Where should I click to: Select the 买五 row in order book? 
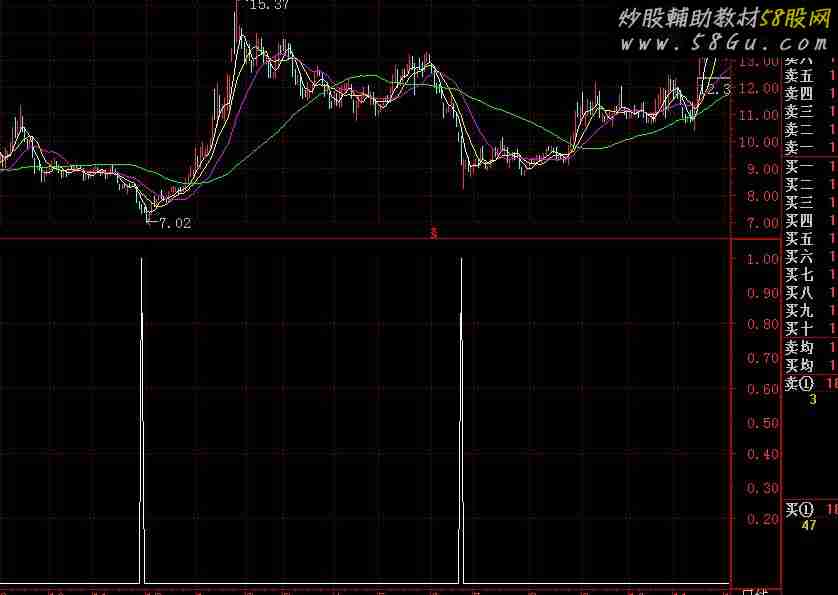click(x=810, y=239)
